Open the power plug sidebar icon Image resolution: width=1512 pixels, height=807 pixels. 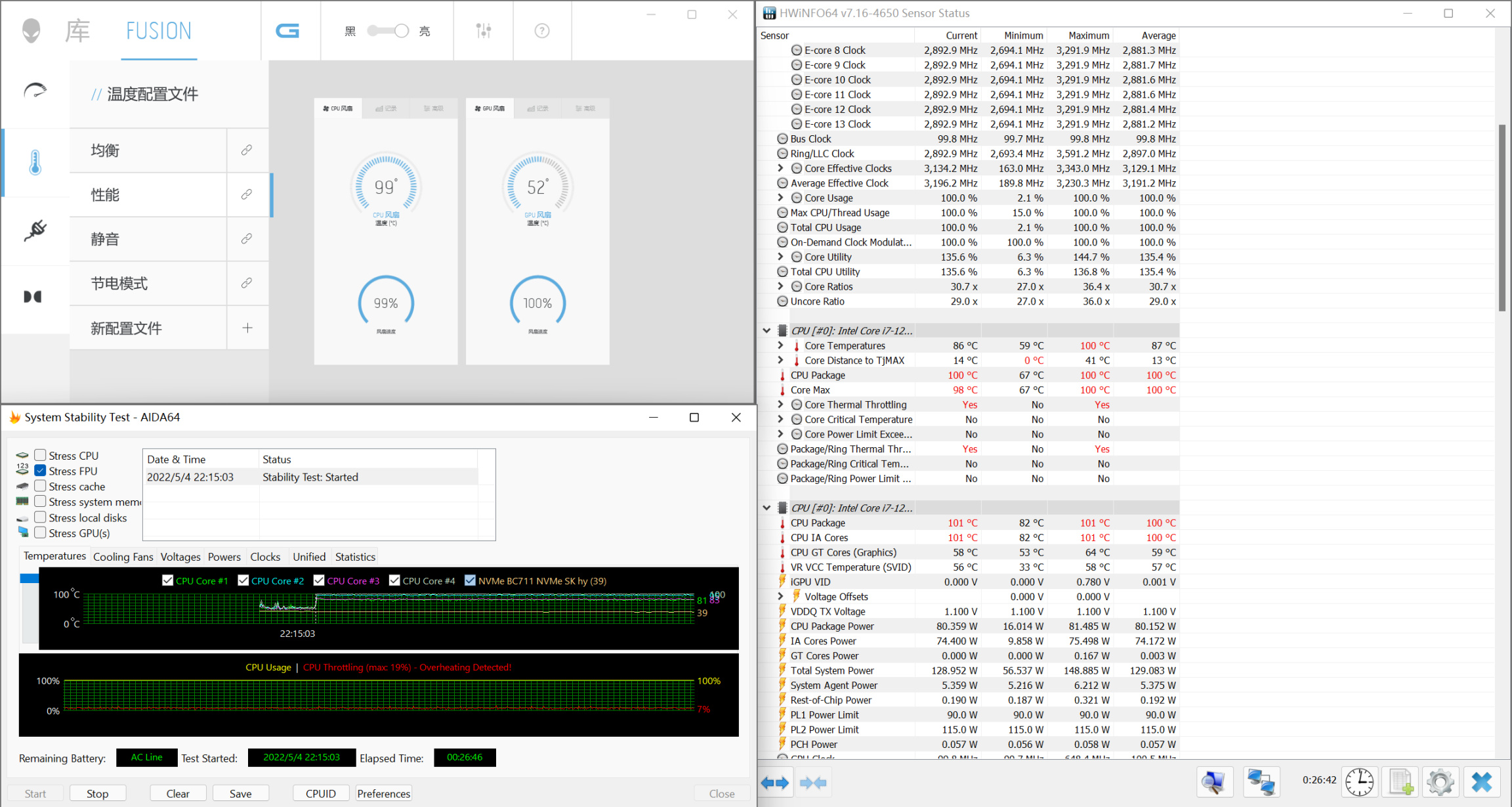35,230
